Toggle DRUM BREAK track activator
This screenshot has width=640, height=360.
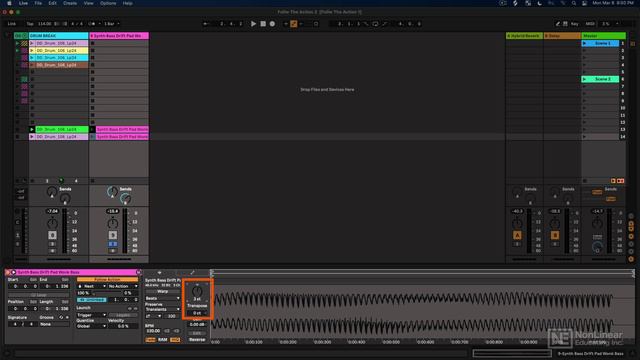(52, 235)
